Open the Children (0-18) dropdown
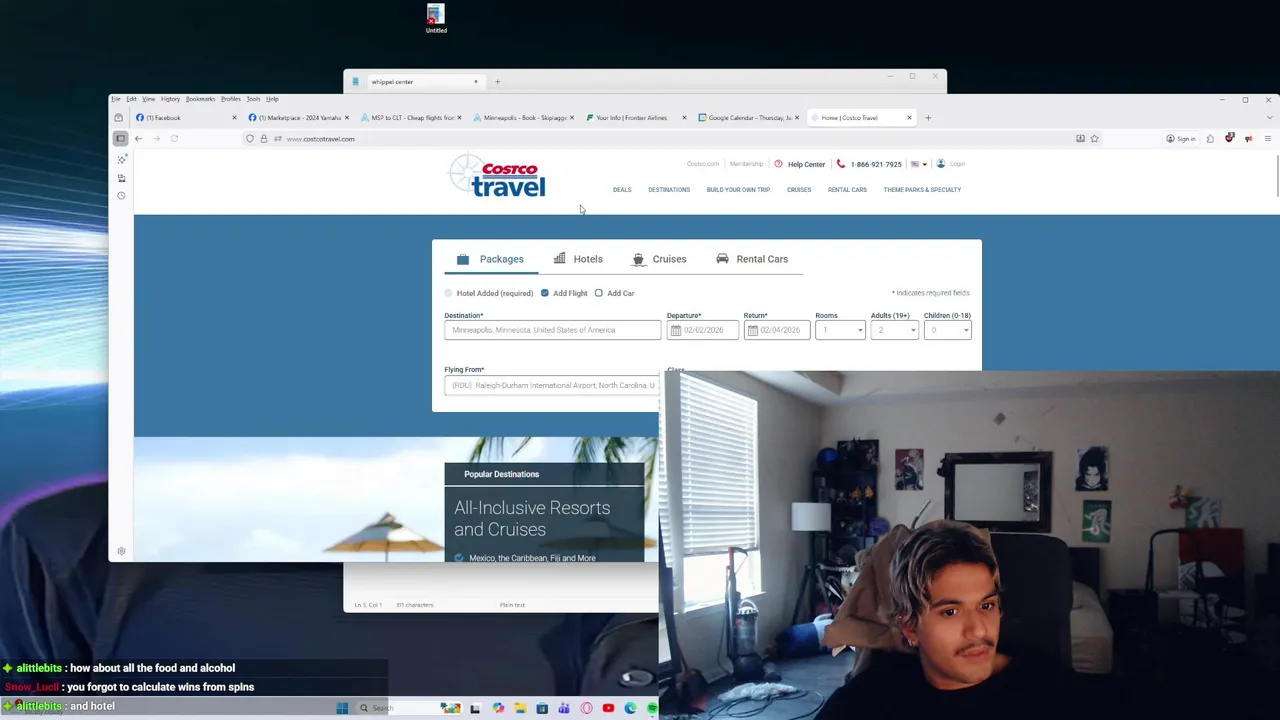The width and height of the screenshot is (1280, 720). (x=947, y=330)
